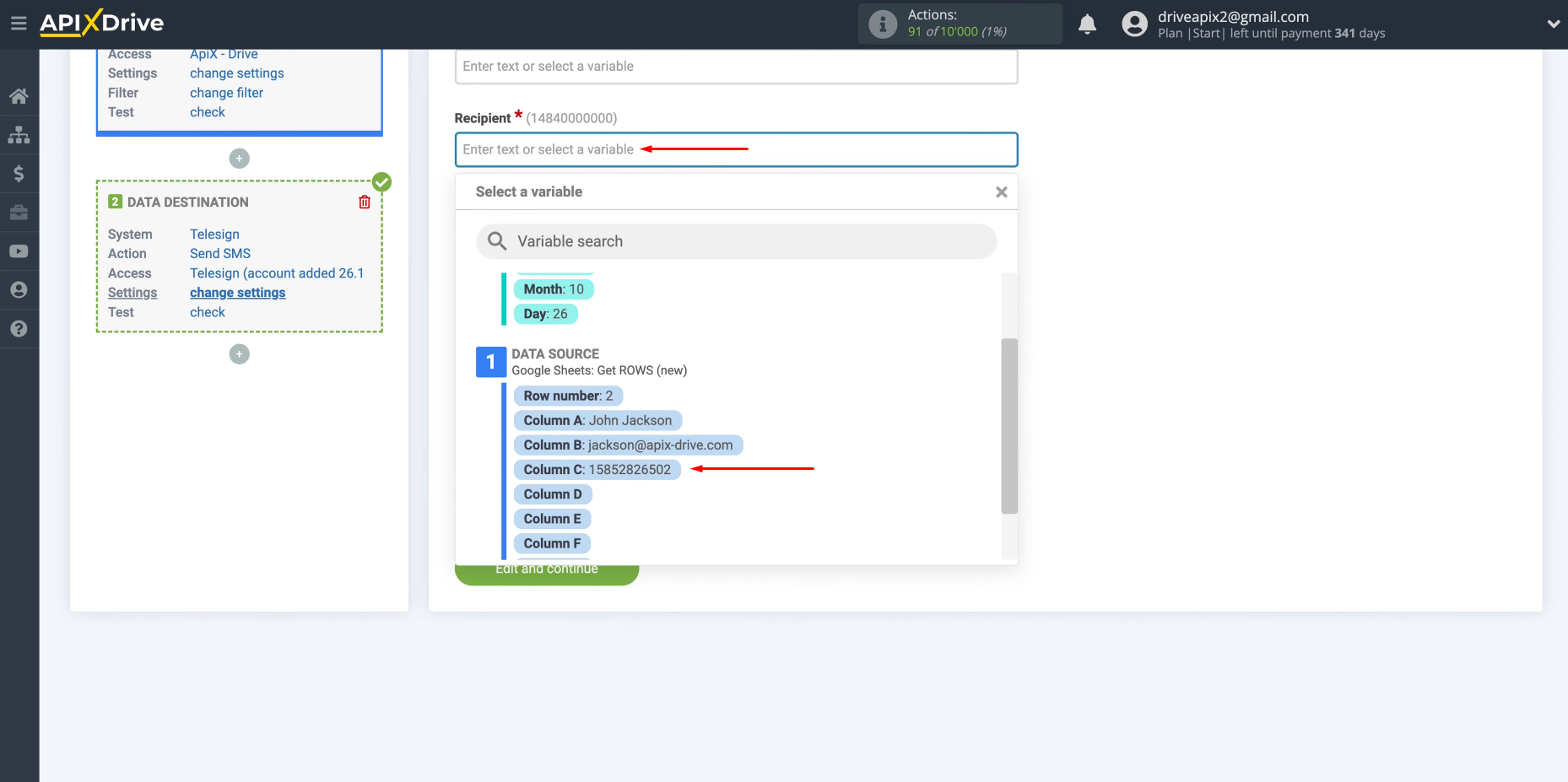Click the user profile icon in sidebar
This screenshot has width=1568, height=782.
[19, 289]
